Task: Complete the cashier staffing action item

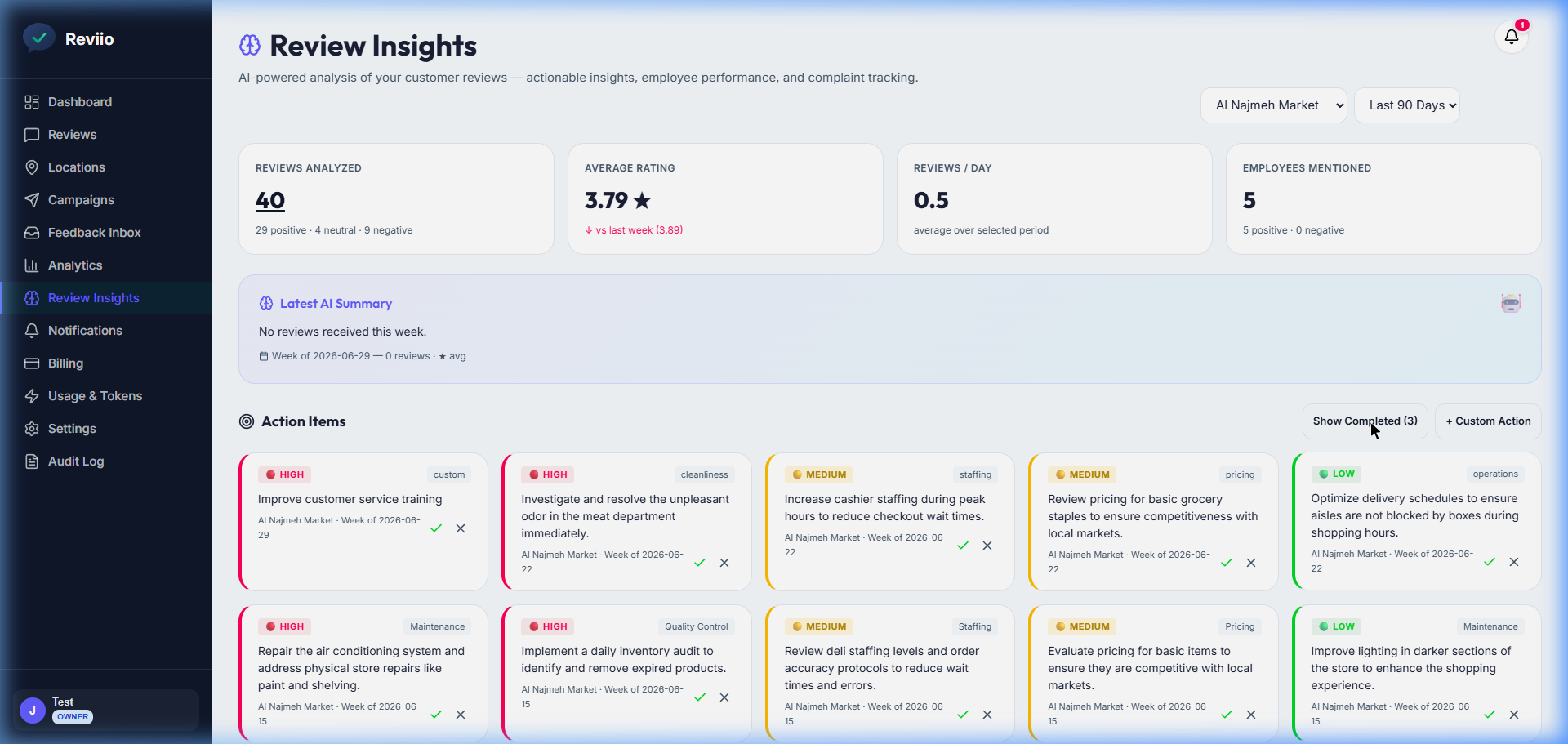Action: tap(963, 546)
